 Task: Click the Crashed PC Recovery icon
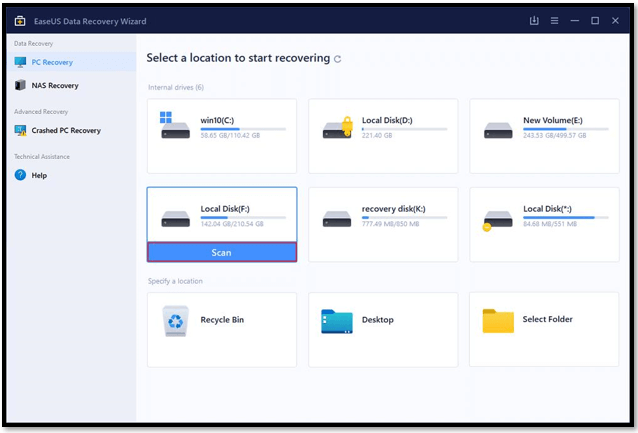(x=20, y=130)
